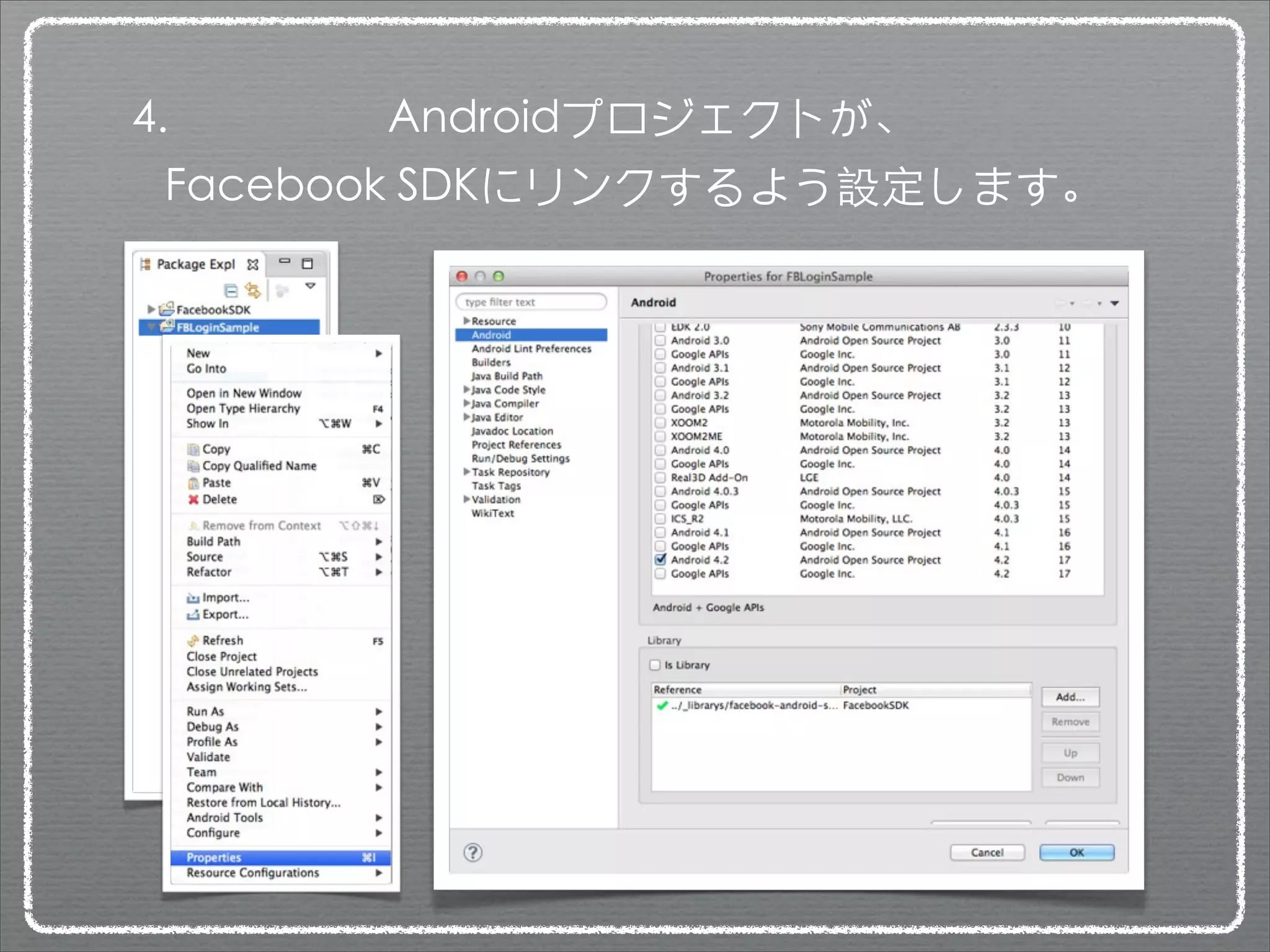Click the Up button for library order

[1070, 753]
